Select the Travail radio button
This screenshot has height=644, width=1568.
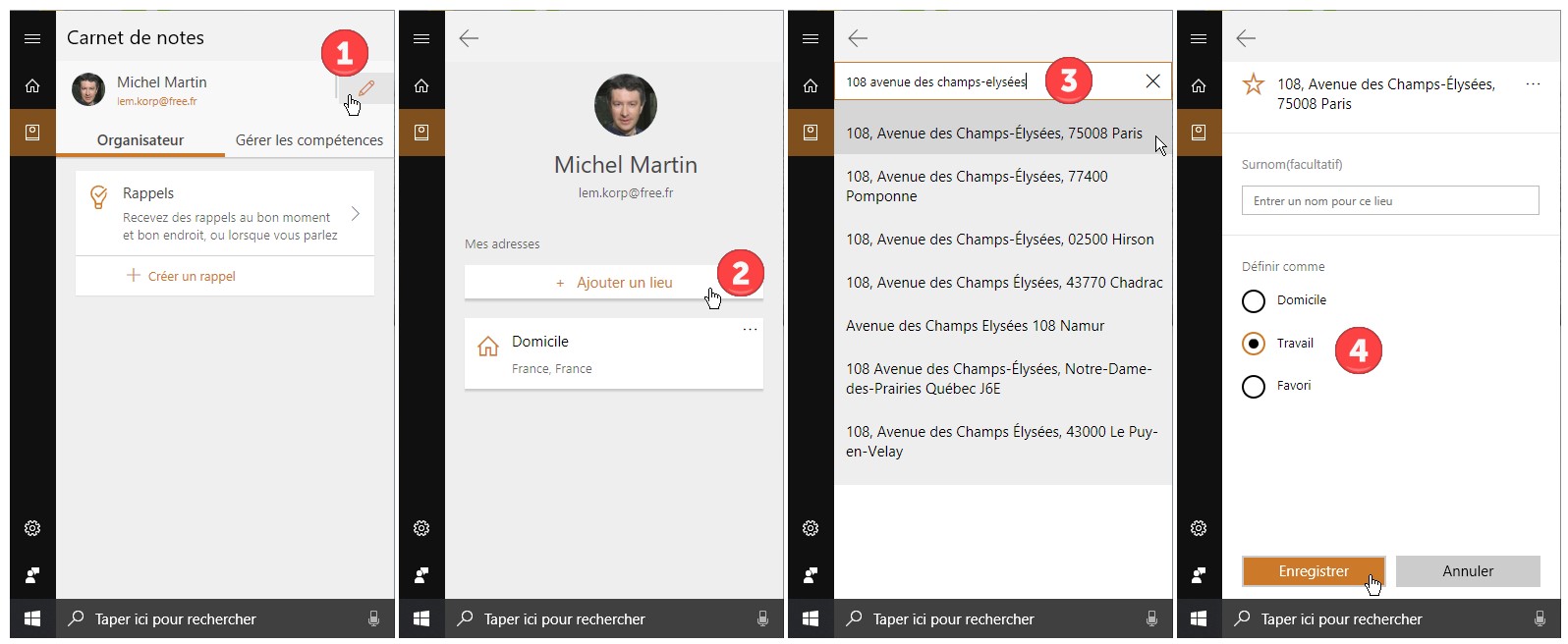coord(1254,344)
